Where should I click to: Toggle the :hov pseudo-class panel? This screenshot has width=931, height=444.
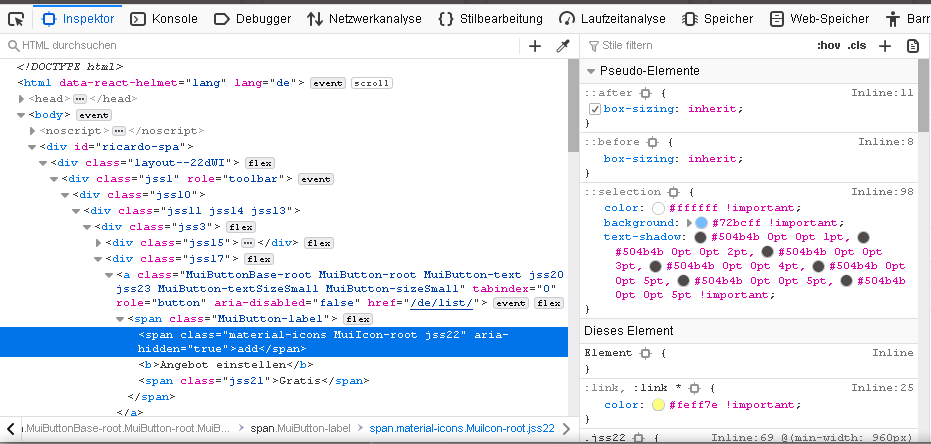click(x=828, y=46)
